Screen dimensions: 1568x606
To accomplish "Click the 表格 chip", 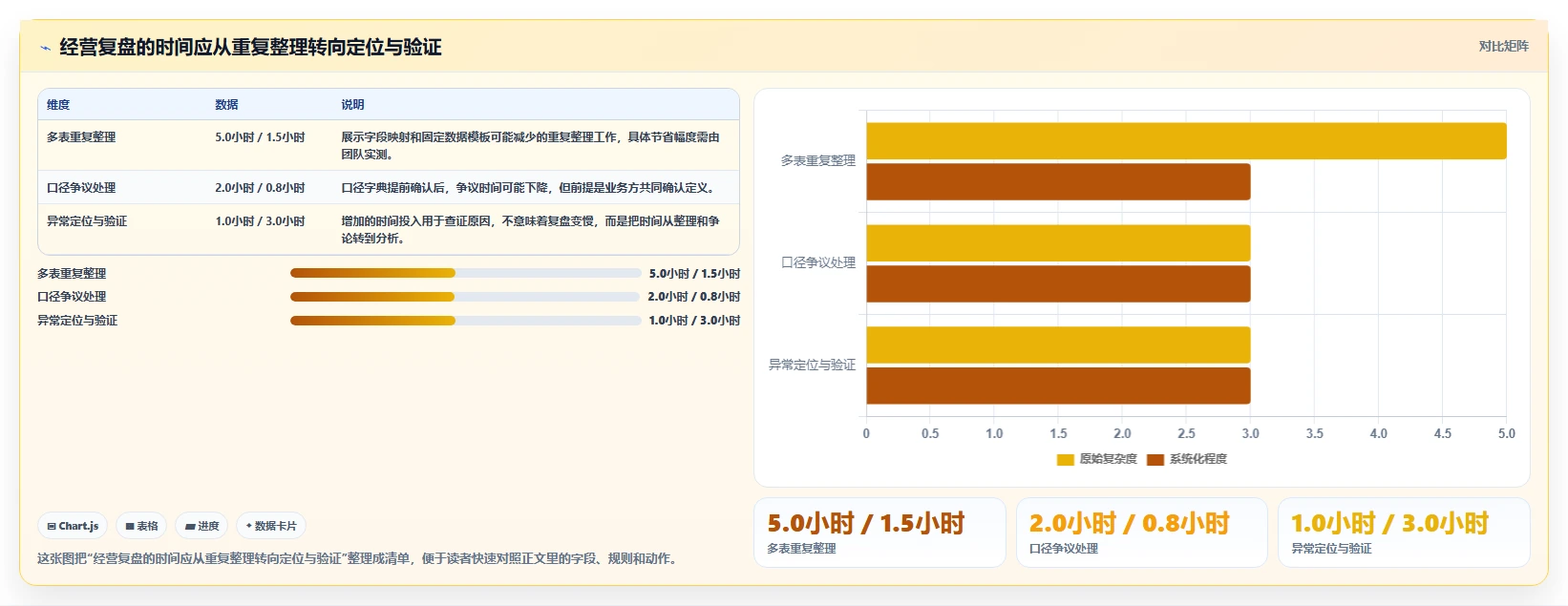I will (141, 526).
